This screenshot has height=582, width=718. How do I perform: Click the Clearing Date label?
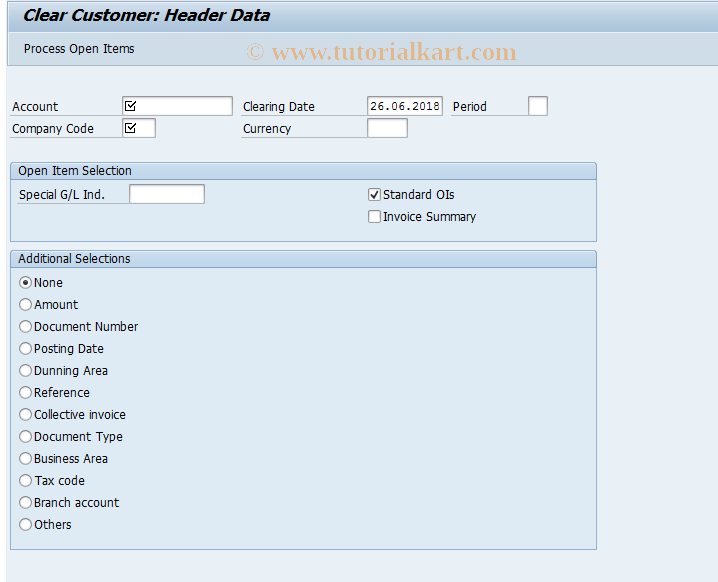pyautogui.click(x=279, y=107)
